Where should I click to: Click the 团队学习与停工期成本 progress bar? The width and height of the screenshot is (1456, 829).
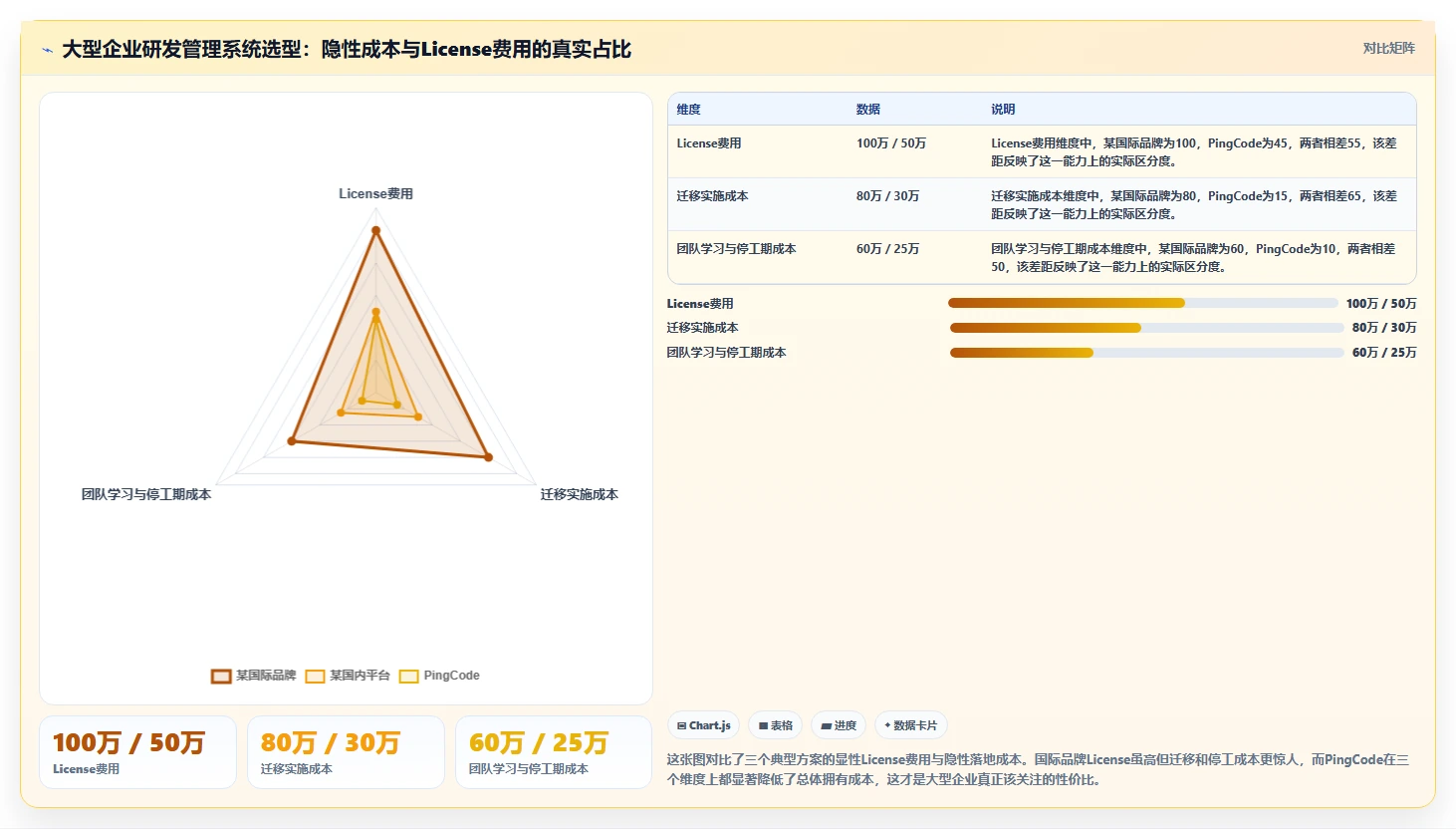1146,353
